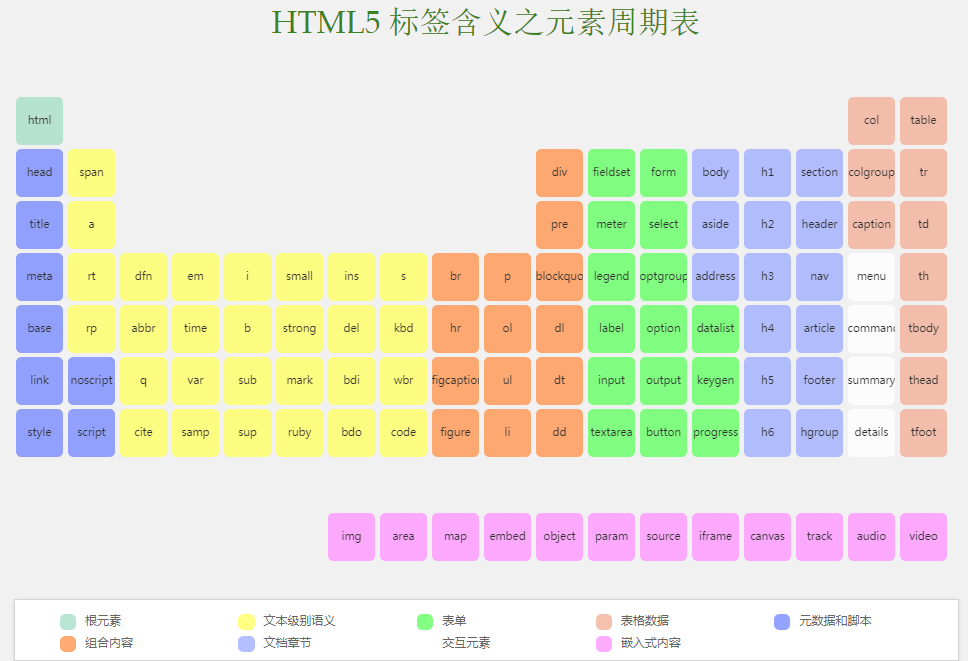This screenshot has width=968, height=661.
Task: Open the figure element tile
Action: point(456,433)
